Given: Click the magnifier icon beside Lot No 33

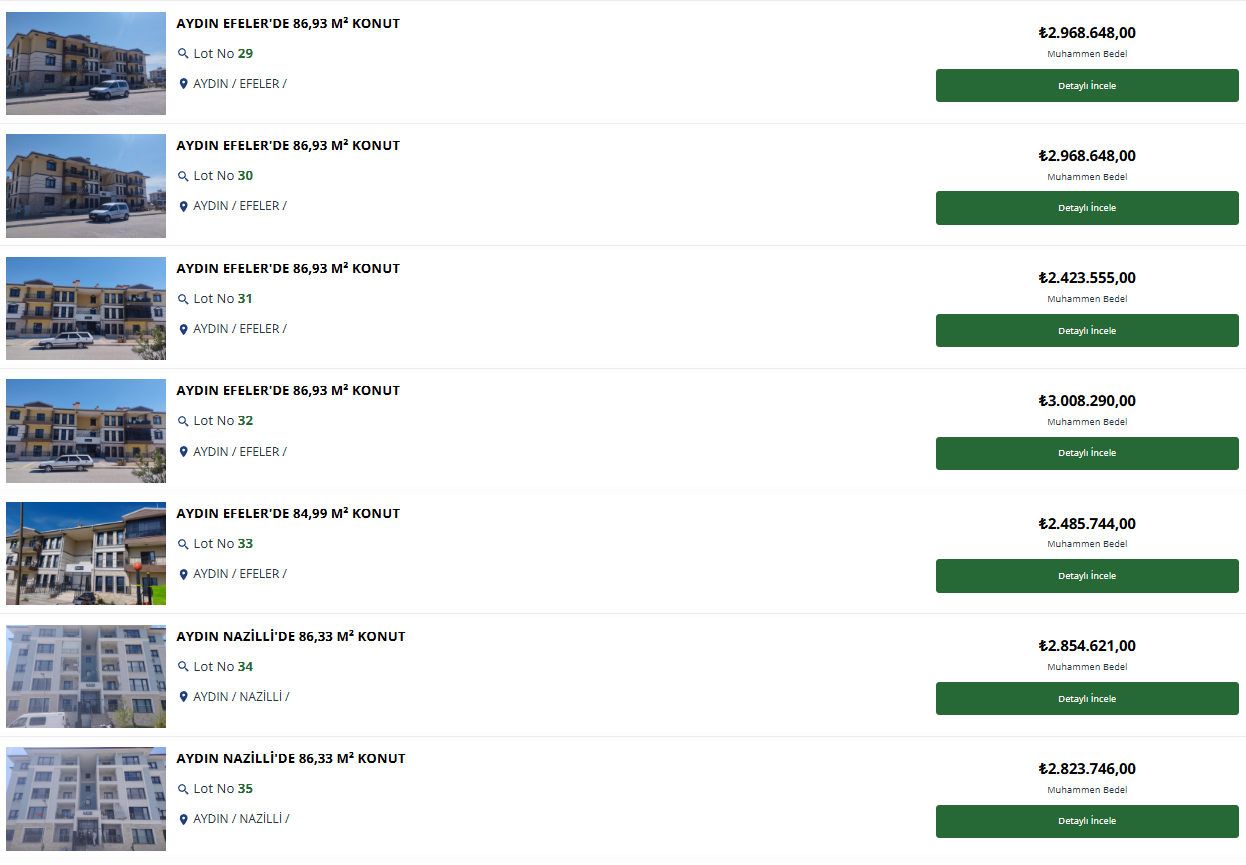Looking at the screenshot, I should (x=183, y=544).
